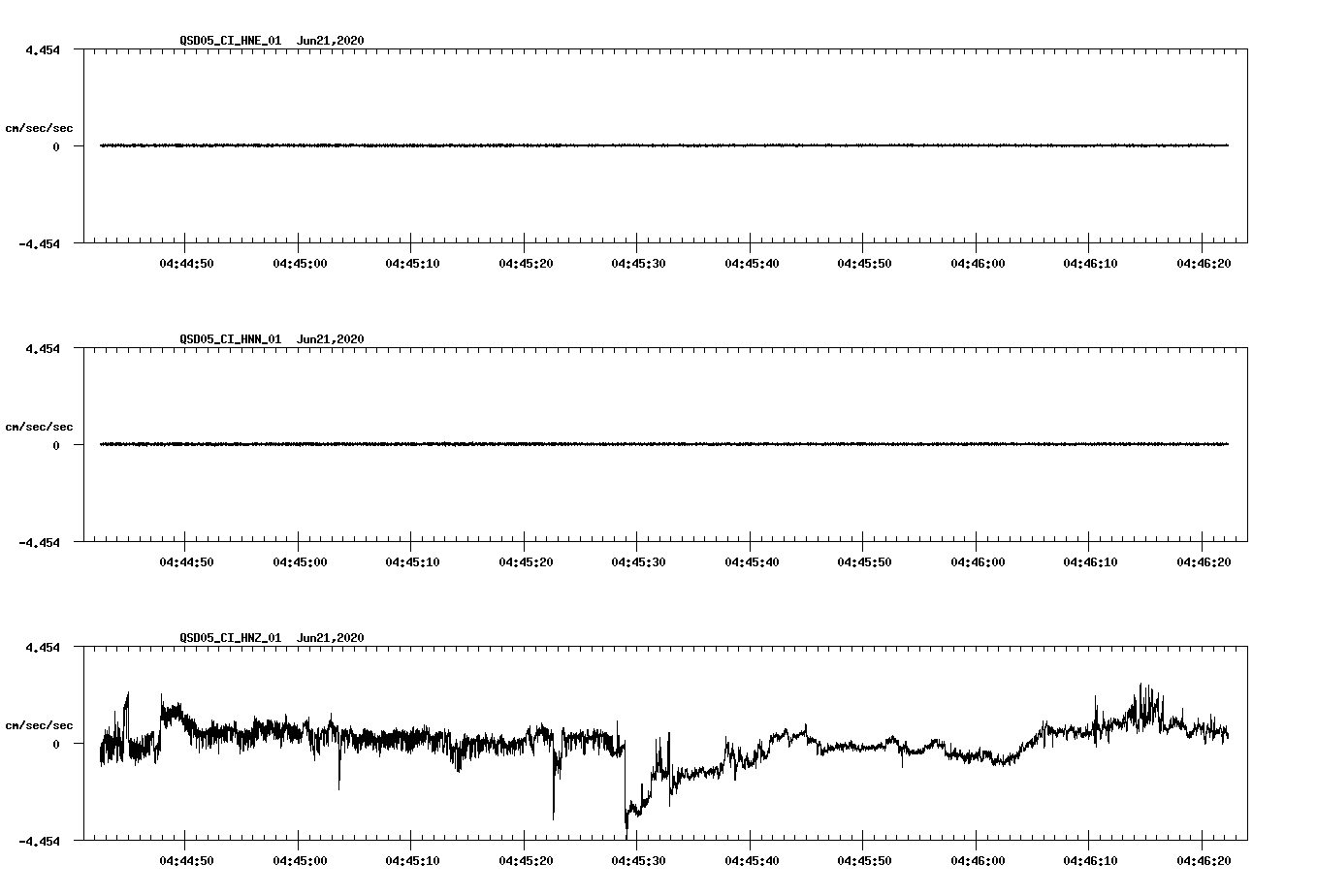Click the 04:45:10 label under HNZ plot
Image resolution: width=1317 pixels, height=896 pixels.
coord(411,860)
